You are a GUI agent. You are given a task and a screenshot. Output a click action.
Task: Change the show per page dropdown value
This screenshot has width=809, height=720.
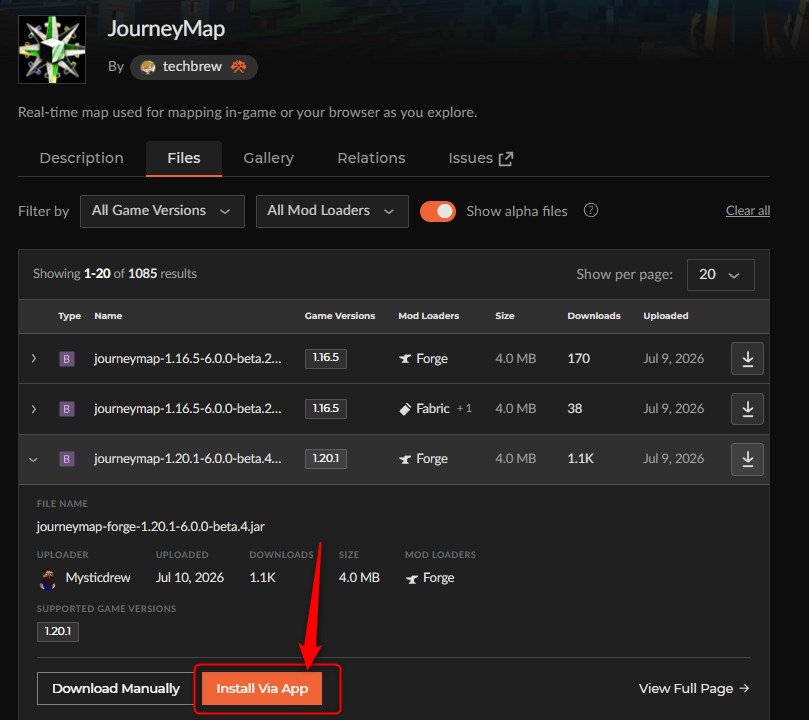point(720,274)
